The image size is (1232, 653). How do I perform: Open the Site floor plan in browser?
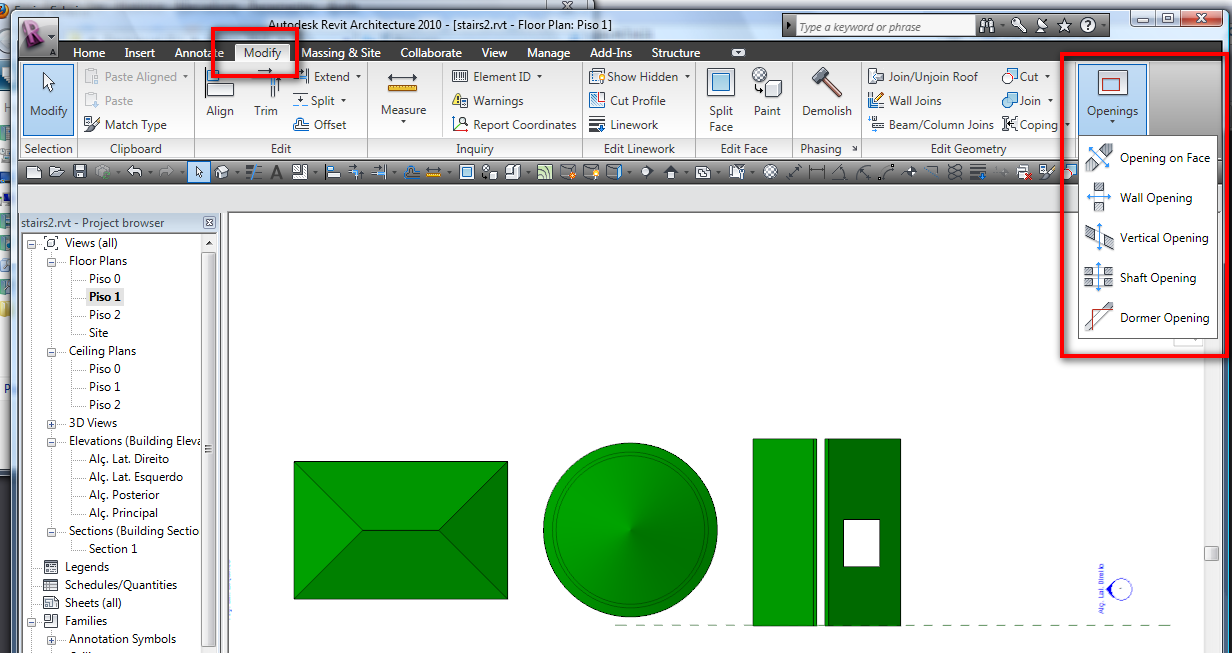tap(98, 333)
